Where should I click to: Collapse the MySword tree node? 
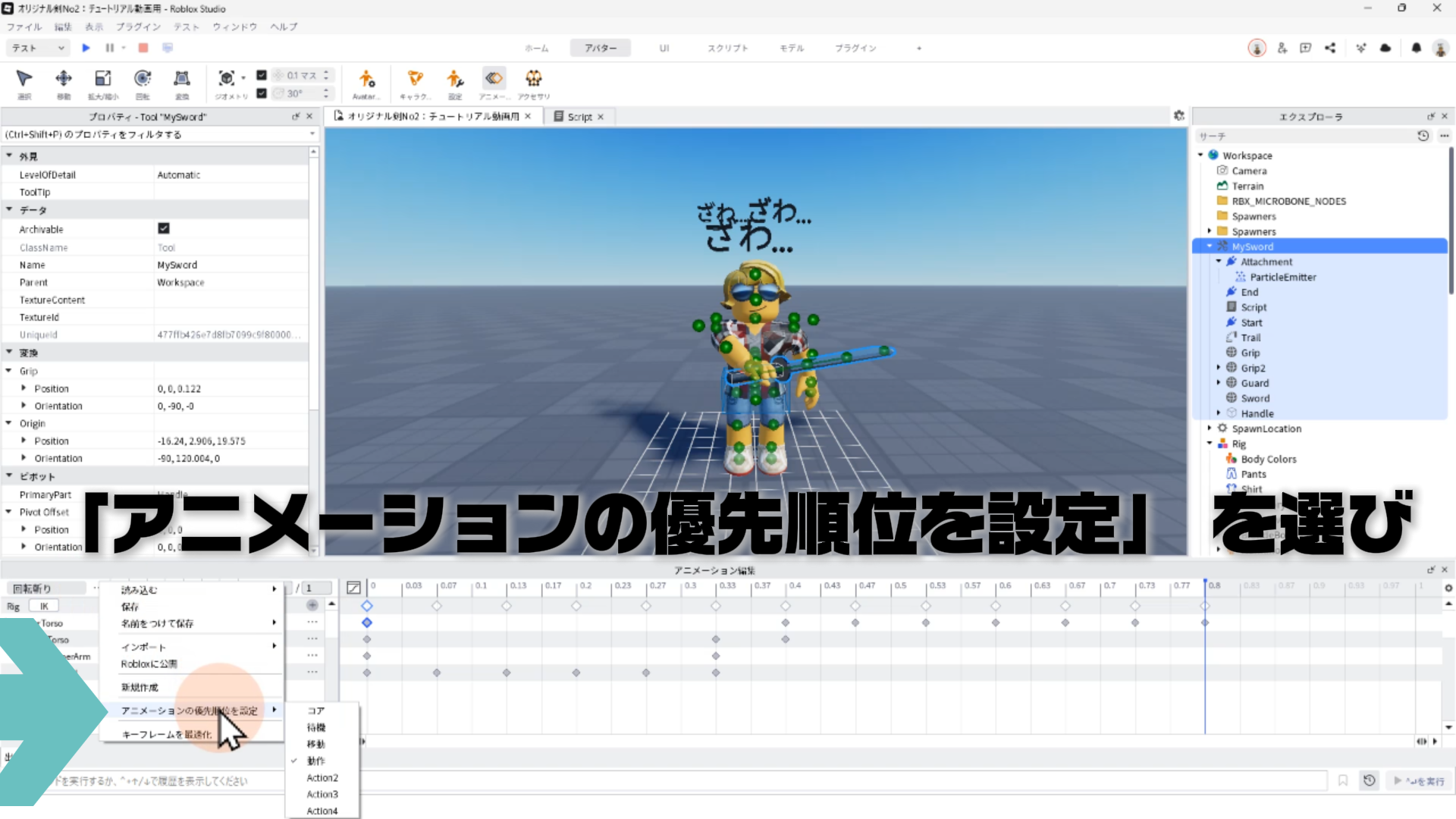pyautogui.click(x=1210, y=246)
